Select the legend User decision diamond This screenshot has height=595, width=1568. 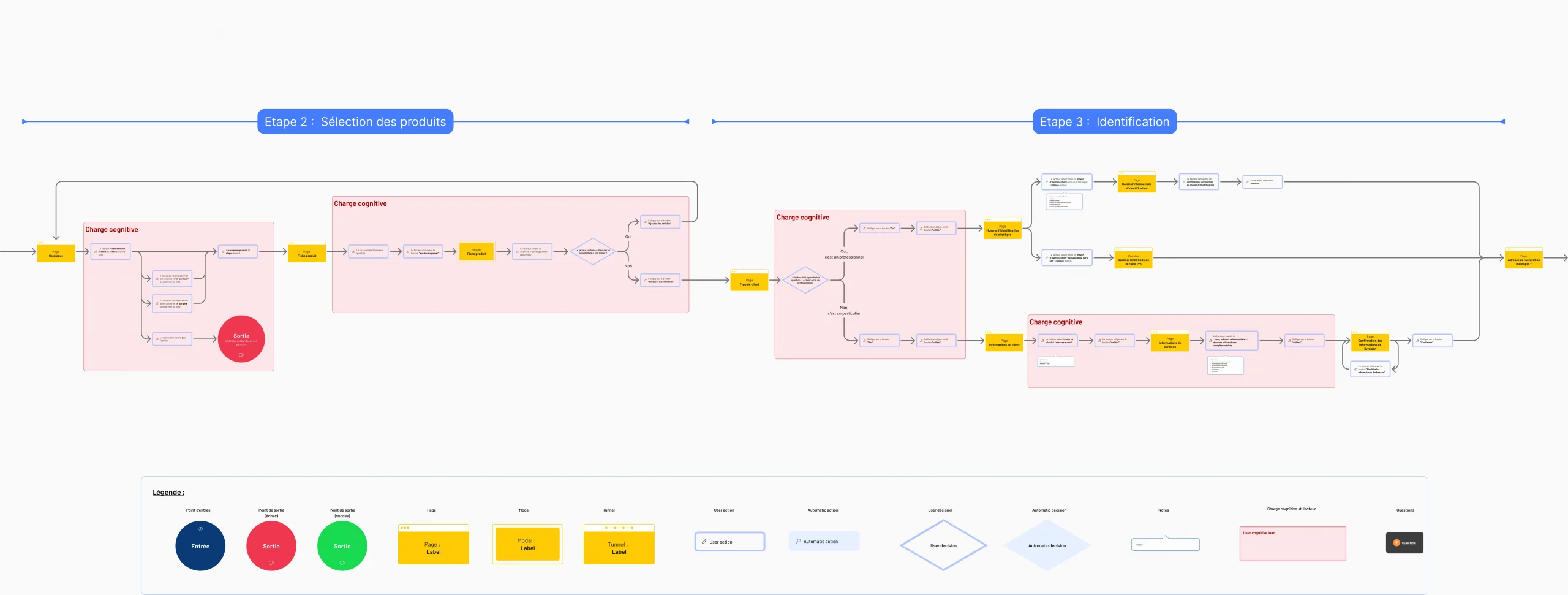(x=943, y=545)
